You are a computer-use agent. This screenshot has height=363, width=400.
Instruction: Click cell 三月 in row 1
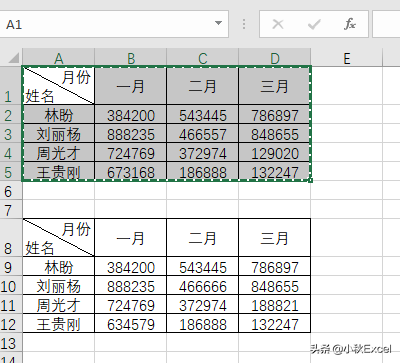[x=275, y=85]
